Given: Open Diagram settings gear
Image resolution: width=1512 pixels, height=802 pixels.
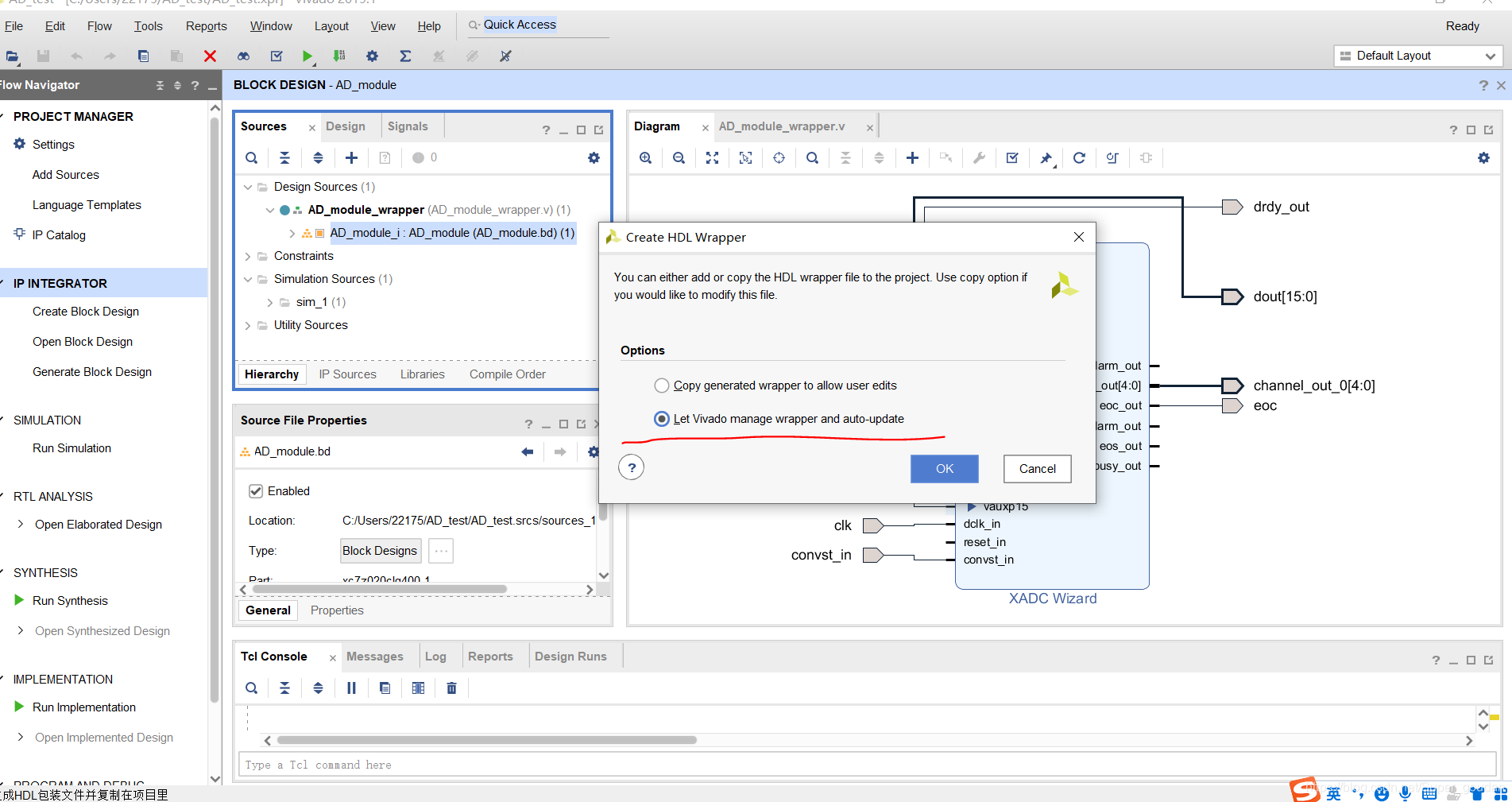Looking at the screenshot, I should (1483, 157).
